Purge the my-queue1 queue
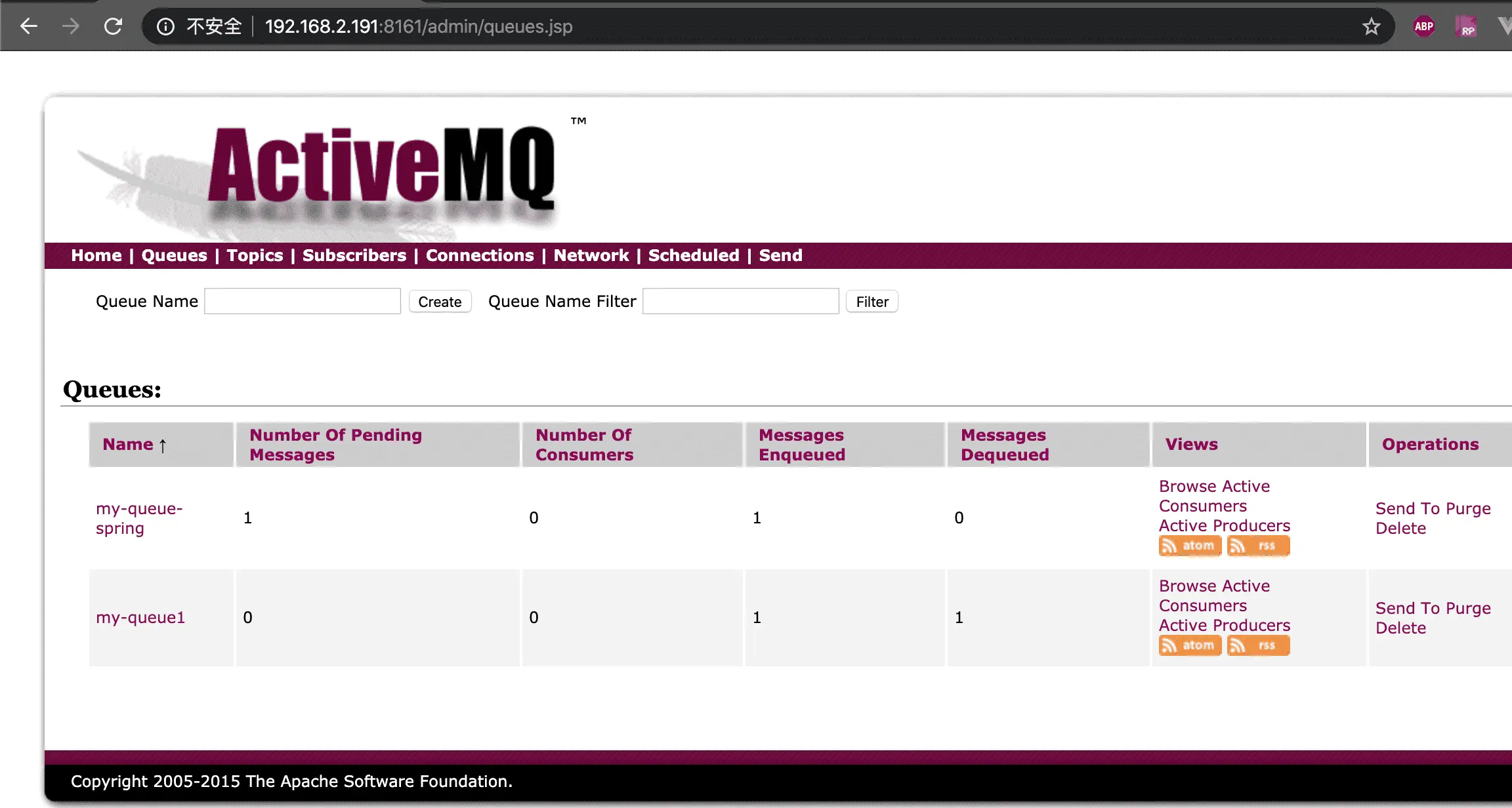Screen dimensions: 1512x808 click(1468, 608)
